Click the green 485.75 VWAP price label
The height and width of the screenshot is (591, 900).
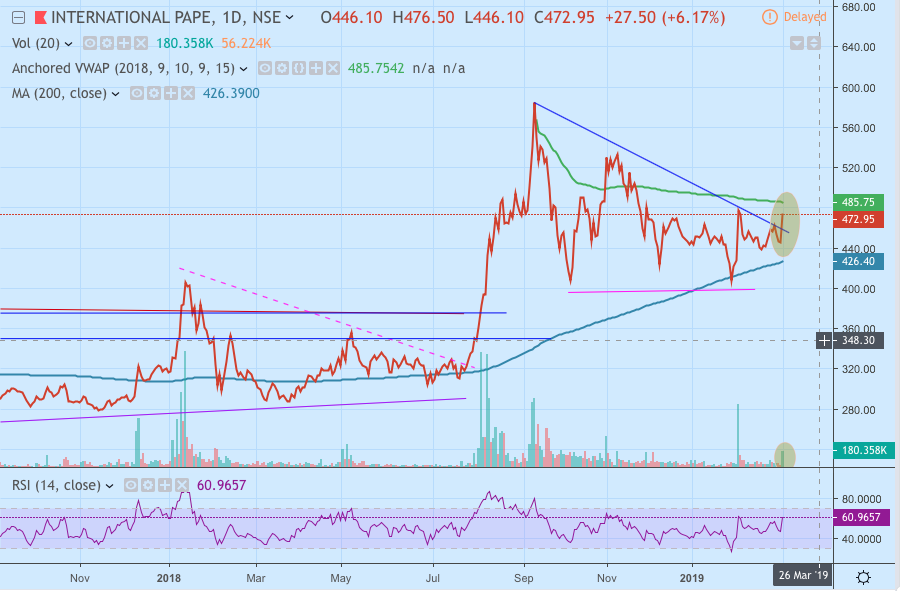(x=858, y=202)
